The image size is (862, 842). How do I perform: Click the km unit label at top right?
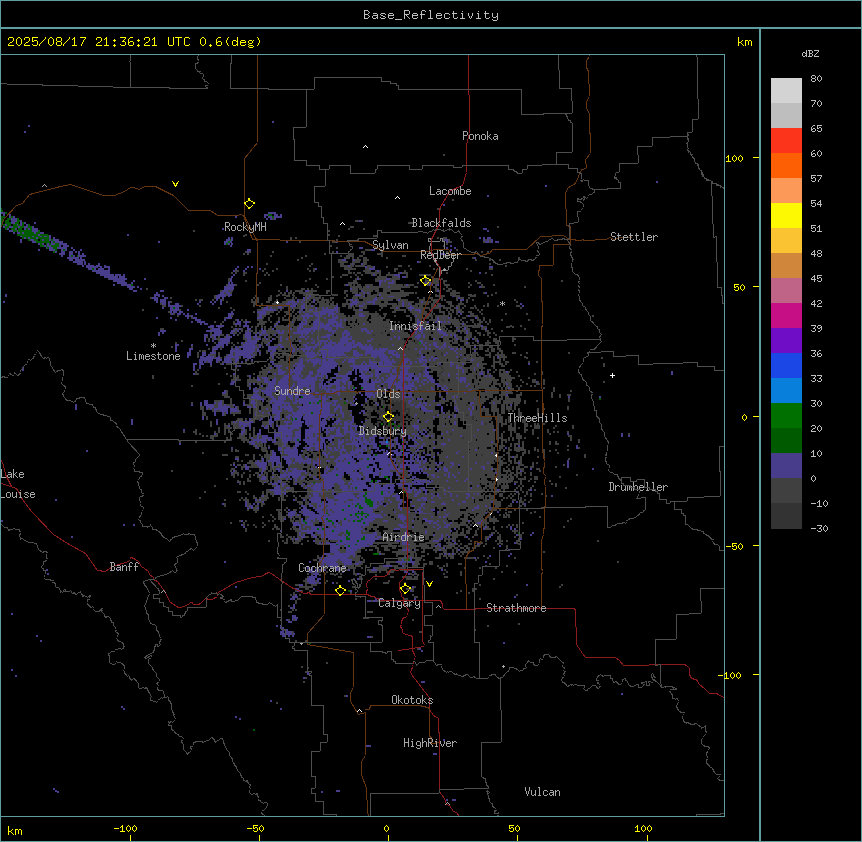tap(745, 42)
